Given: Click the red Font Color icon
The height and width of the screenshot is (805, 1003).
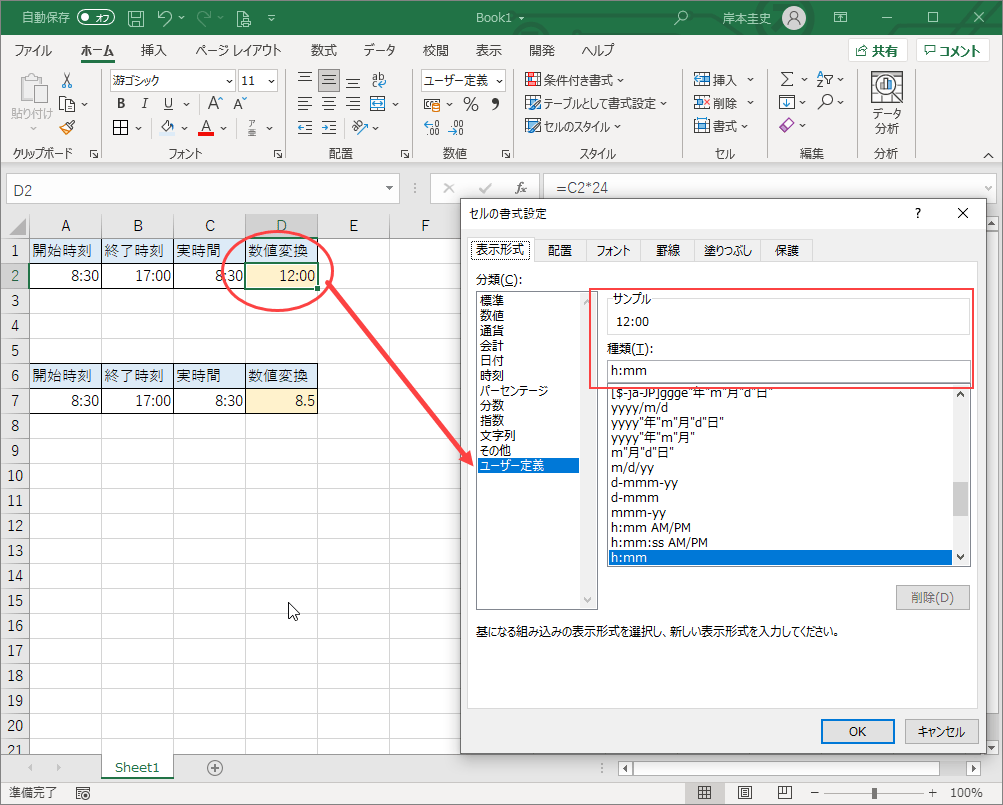Looking at the screenshot, I should [x=206, y=127].
